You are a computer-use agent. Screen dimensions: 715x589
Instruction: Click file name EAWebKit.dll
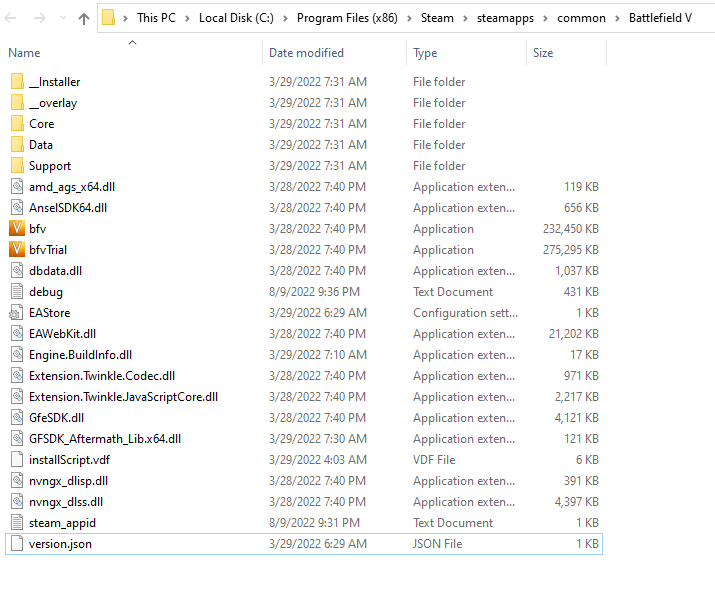62,334
